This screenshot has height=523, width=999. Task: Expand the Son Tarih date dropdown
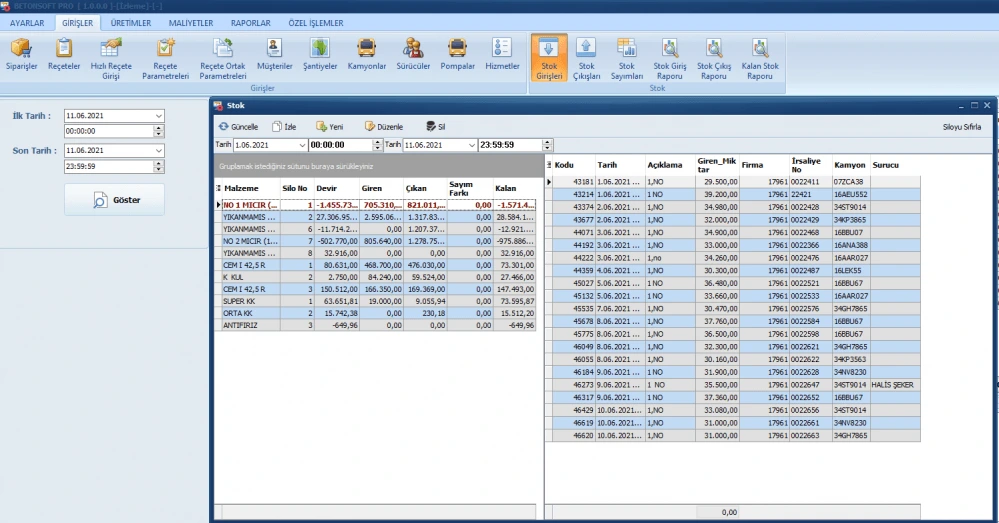158,150
